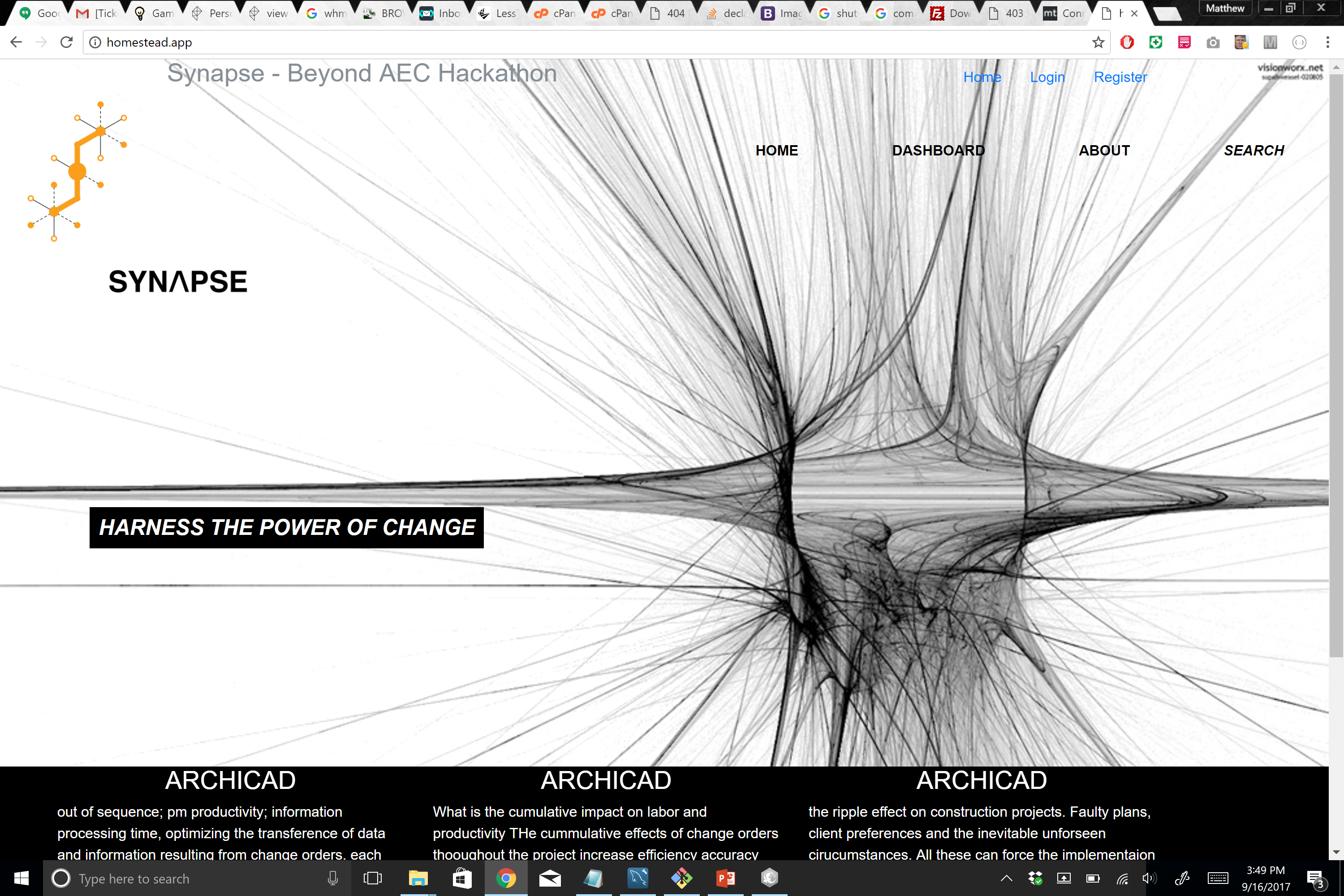Click the orange Synapse logo graphic
Screen dimensions: 1344x896
pyautogui.click(x=77, y=172)
